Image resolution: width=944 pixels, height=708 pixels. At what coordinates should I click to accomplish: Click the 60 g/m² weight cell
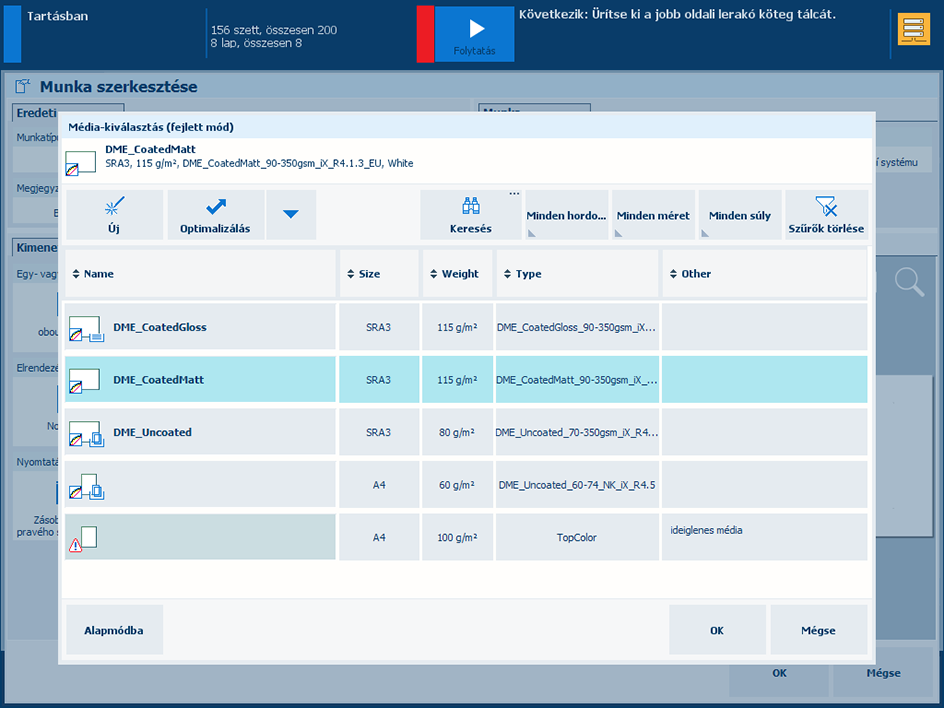tap(458, 485)
